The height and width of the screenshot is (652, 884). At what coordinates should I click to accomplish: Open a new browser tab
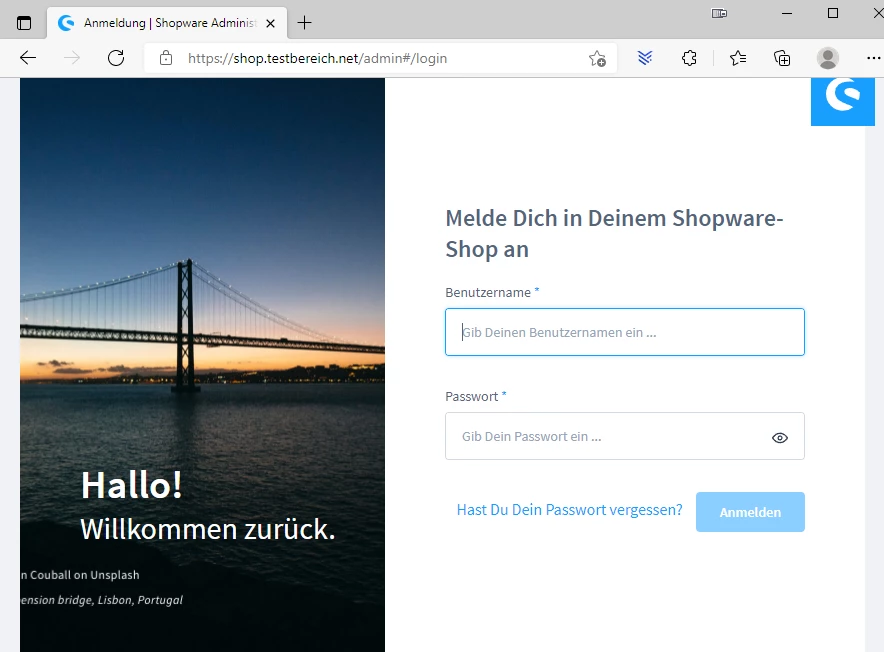coord(305,22)
